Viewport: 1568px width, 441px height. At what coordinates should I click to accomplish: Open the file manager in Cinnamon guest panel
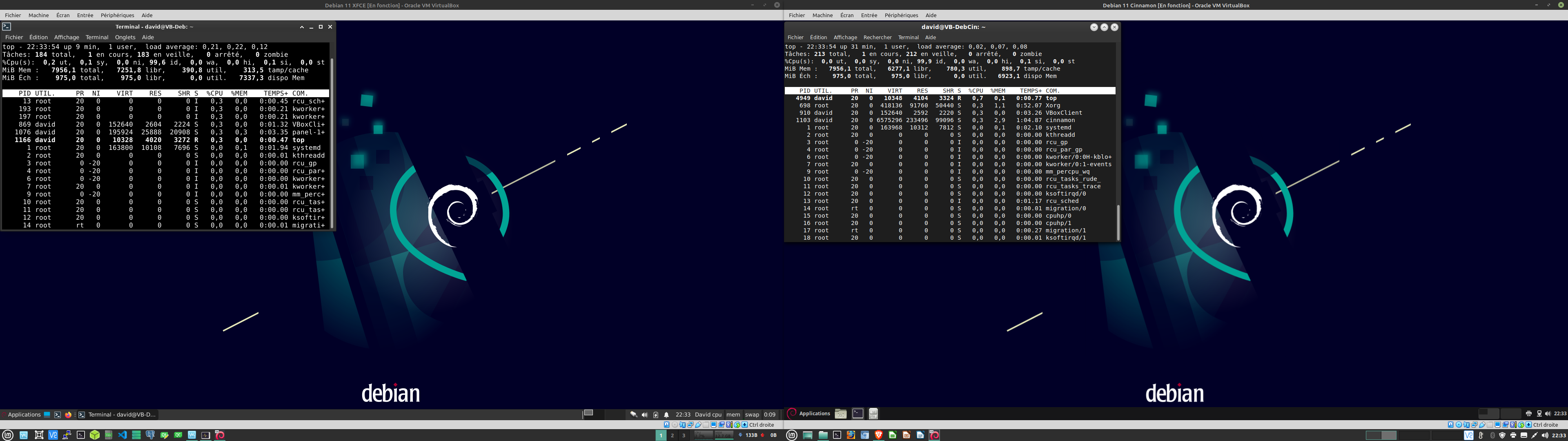click(873, 414)
